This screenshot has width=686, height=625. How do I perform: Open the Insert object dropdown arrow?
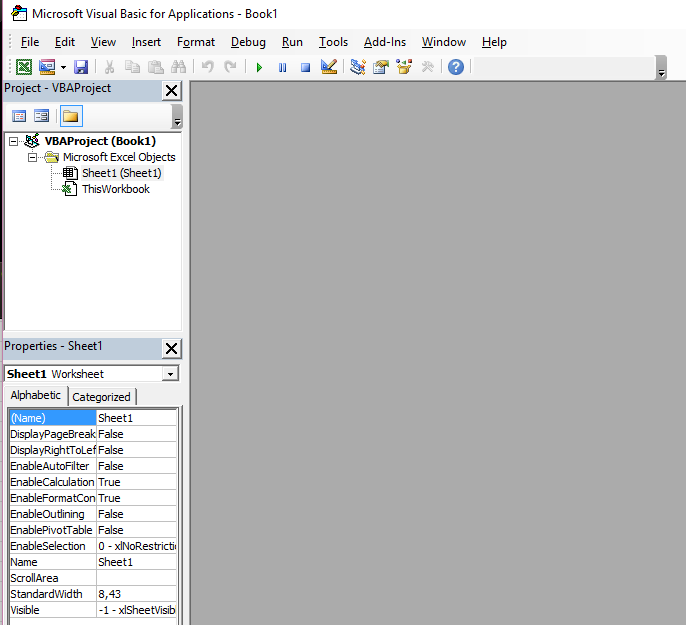coord(63,67)
